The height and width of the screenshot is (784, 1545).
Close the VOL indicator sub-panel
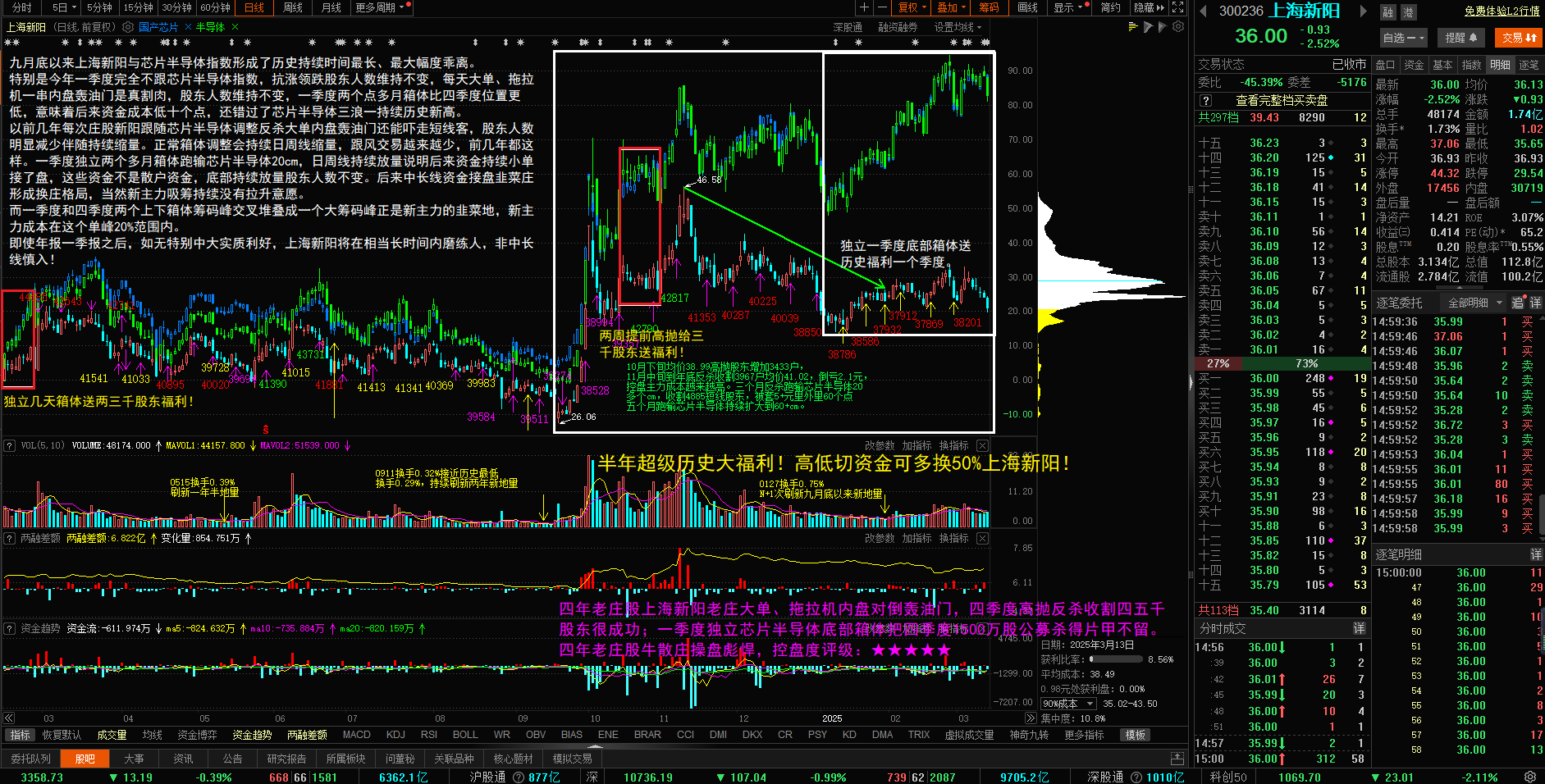tap(982, 445)
